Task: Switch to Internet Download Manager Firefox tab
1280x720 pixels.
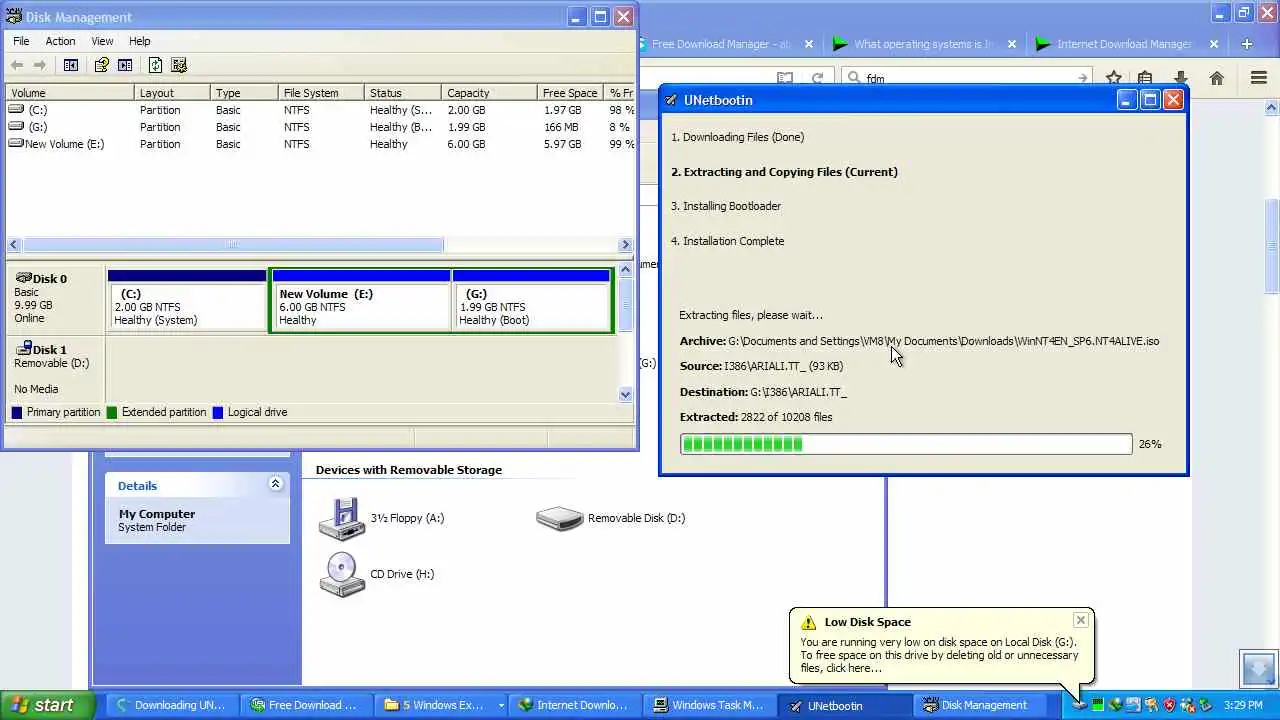Action: point(1127,44)
